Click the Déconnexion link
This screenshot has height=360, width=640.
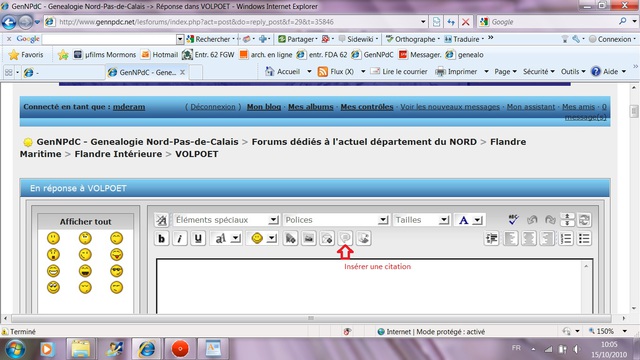coord(213,107)
